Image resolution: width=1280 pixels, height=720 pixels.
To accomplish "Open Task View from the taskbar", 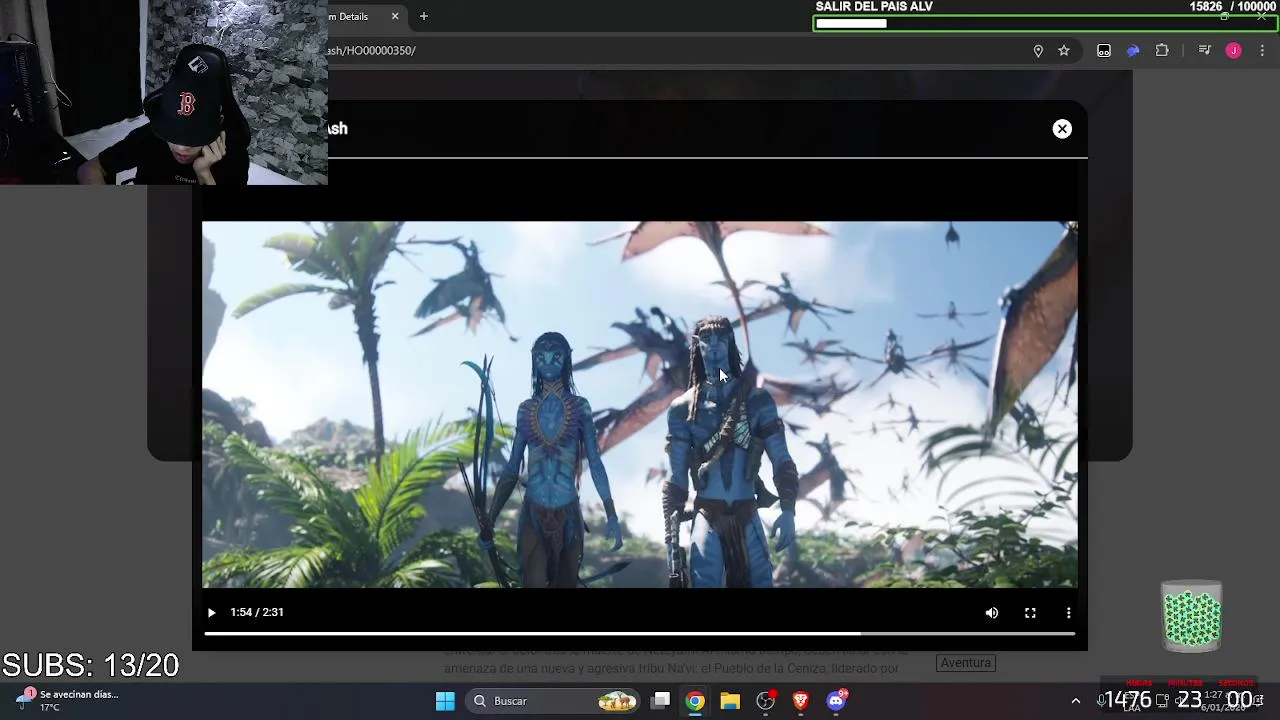I will (661, 701).
